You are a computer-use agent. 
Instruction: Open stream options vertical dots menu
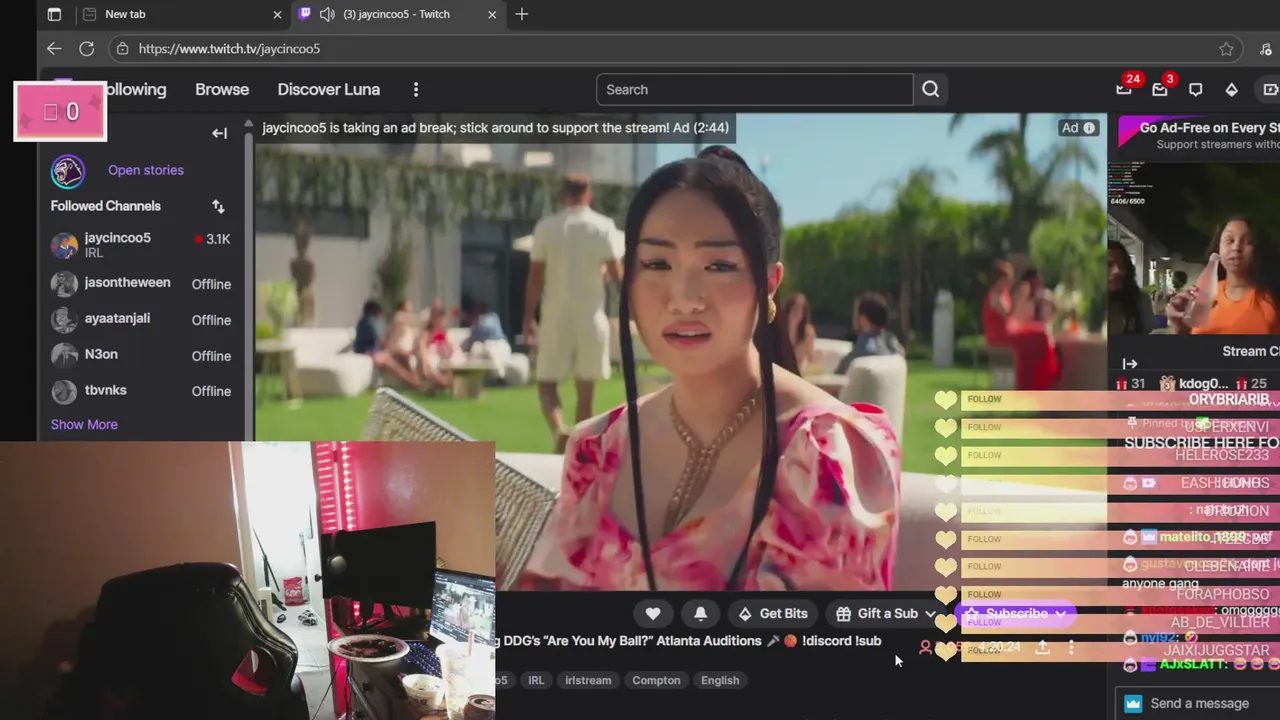(1071, 648)
